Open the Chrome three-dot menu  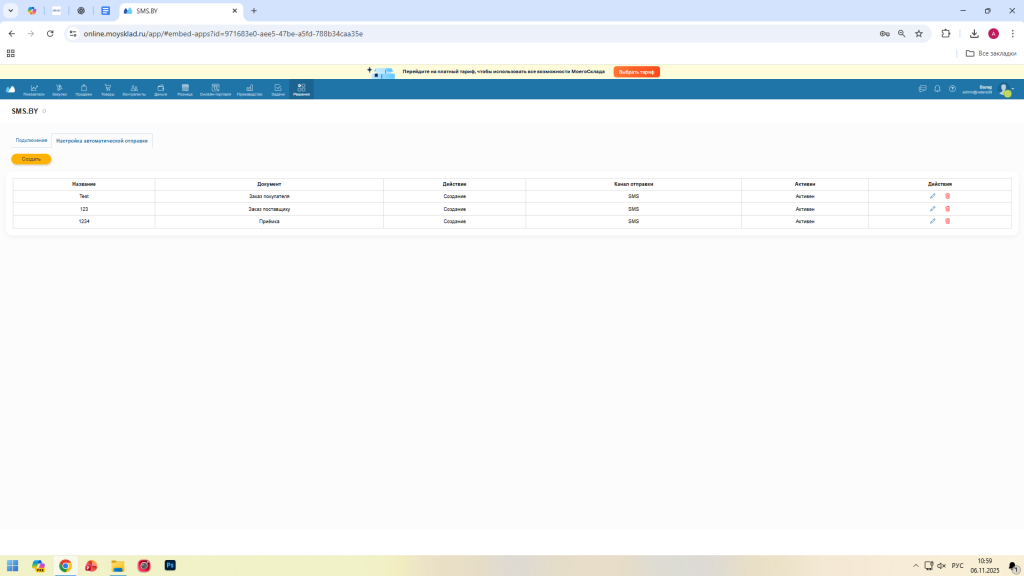click(1012, 33)
